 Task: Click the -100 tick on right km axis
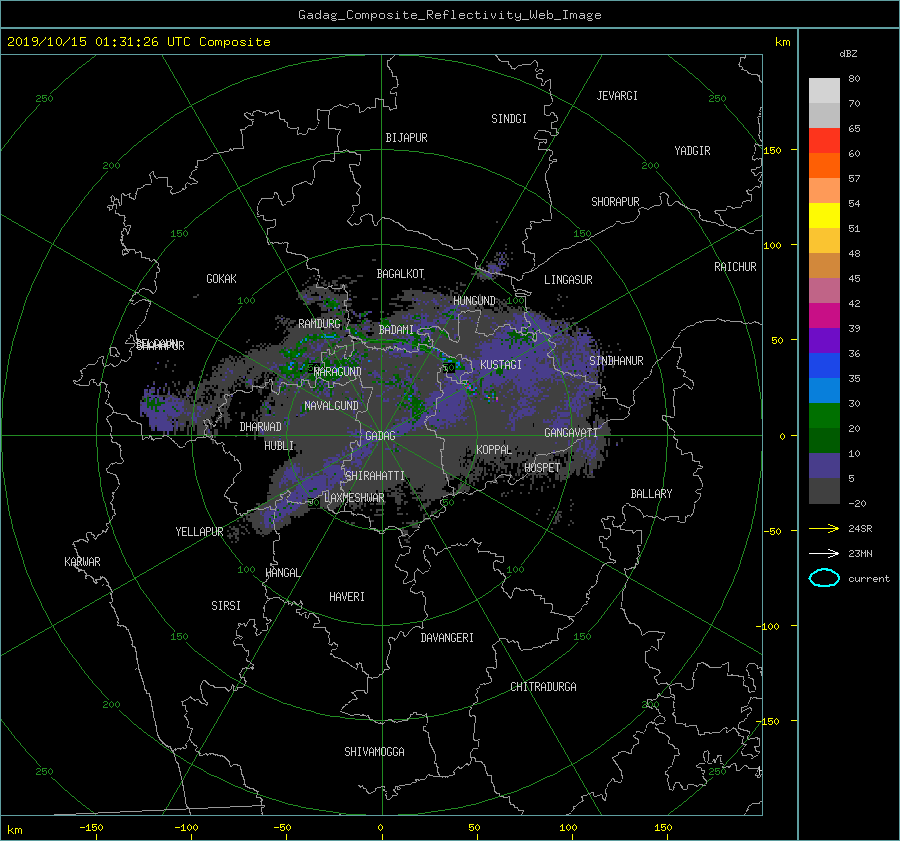point(767,626)
